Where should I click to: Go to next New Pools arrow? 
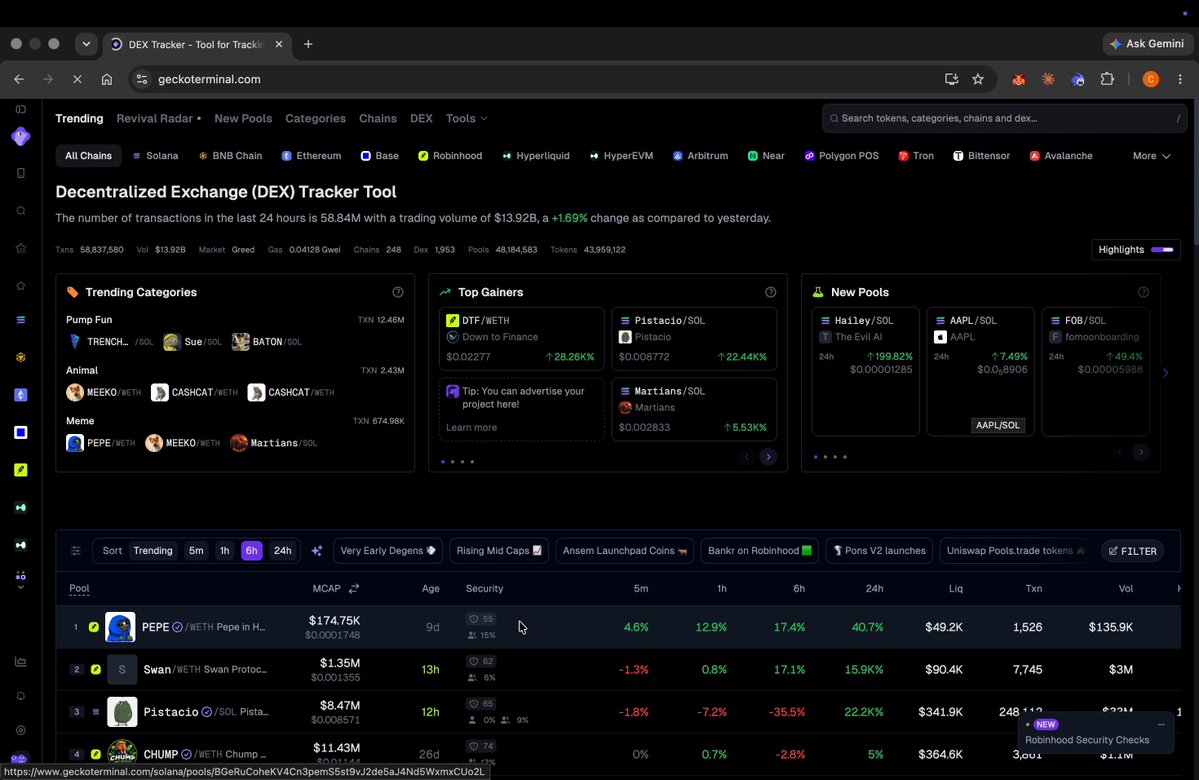[1140, 453]
